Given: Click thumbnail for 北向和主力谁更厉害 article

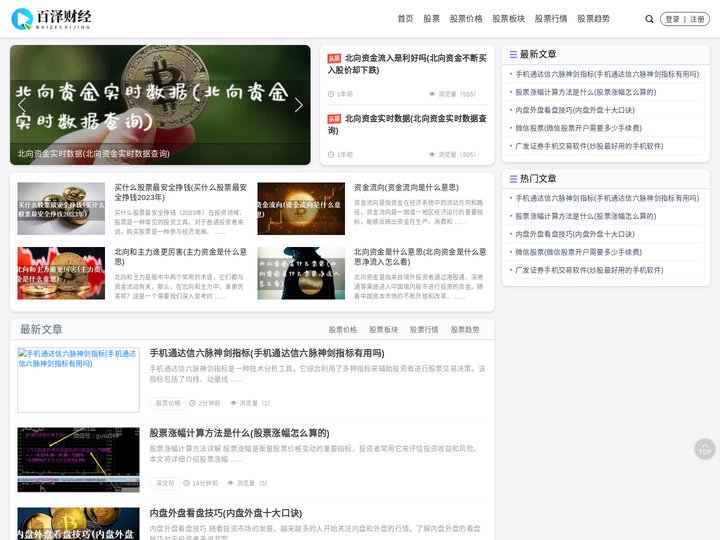Looking at the screenshot, I should click(x=61, y=273).
